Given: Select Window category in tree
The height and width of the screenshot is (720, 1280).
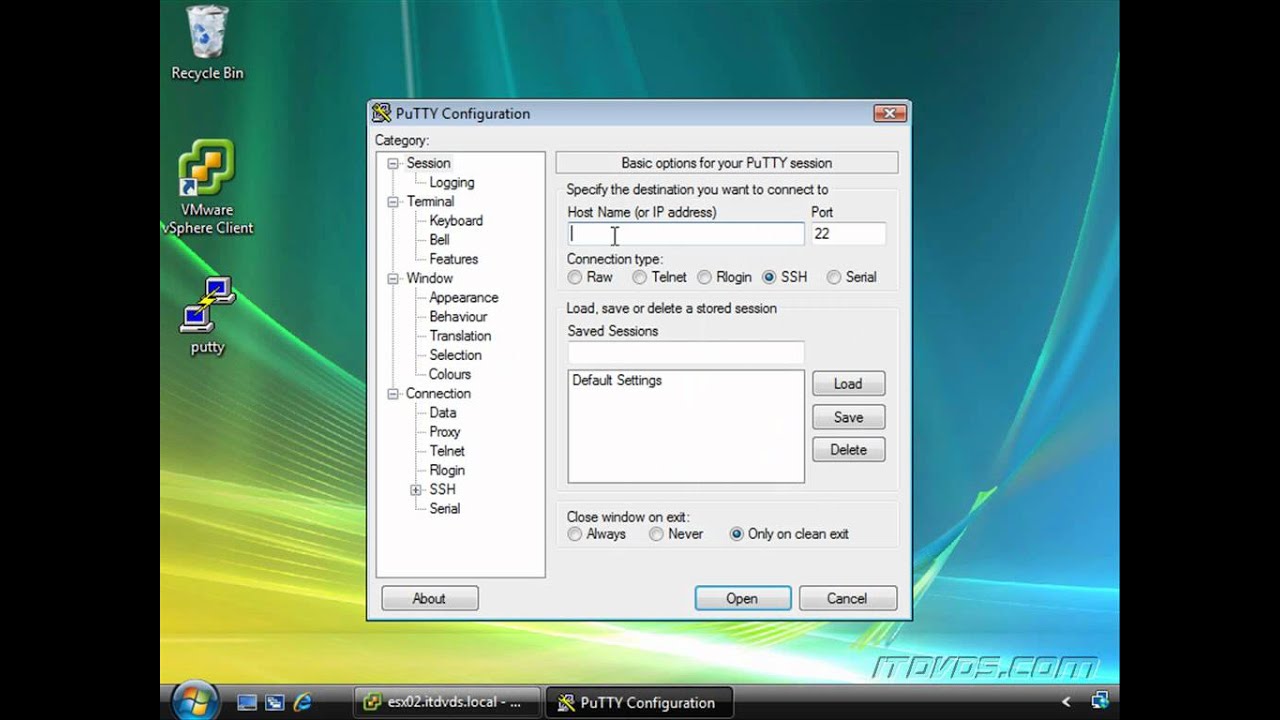Looking at the screenshot, I should 429,278.
